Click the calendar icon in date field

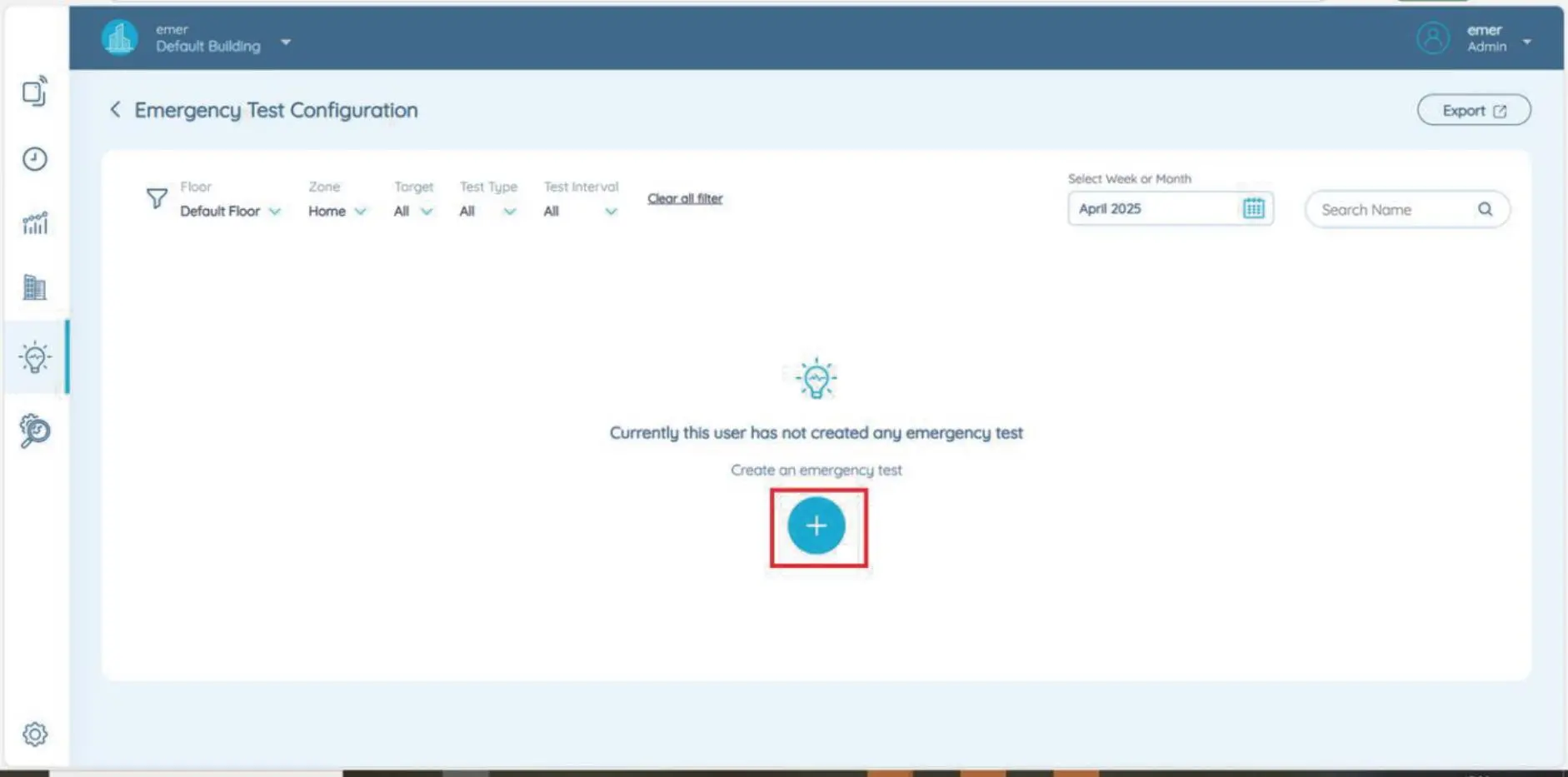(1253, 208)
